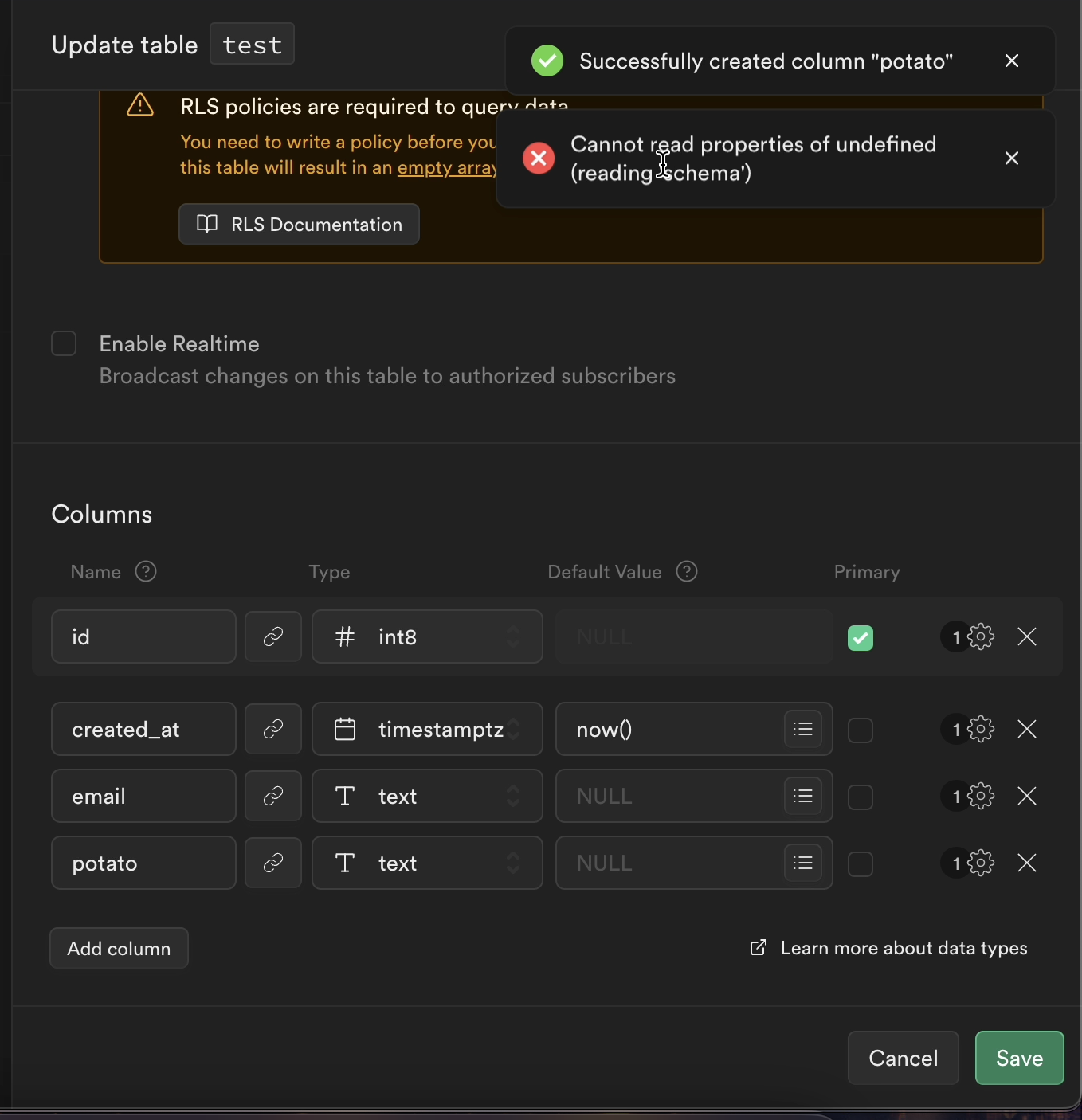Open default value list for email column
This screenshot has height=1120, width=1082.
click(x=802, y=796)
